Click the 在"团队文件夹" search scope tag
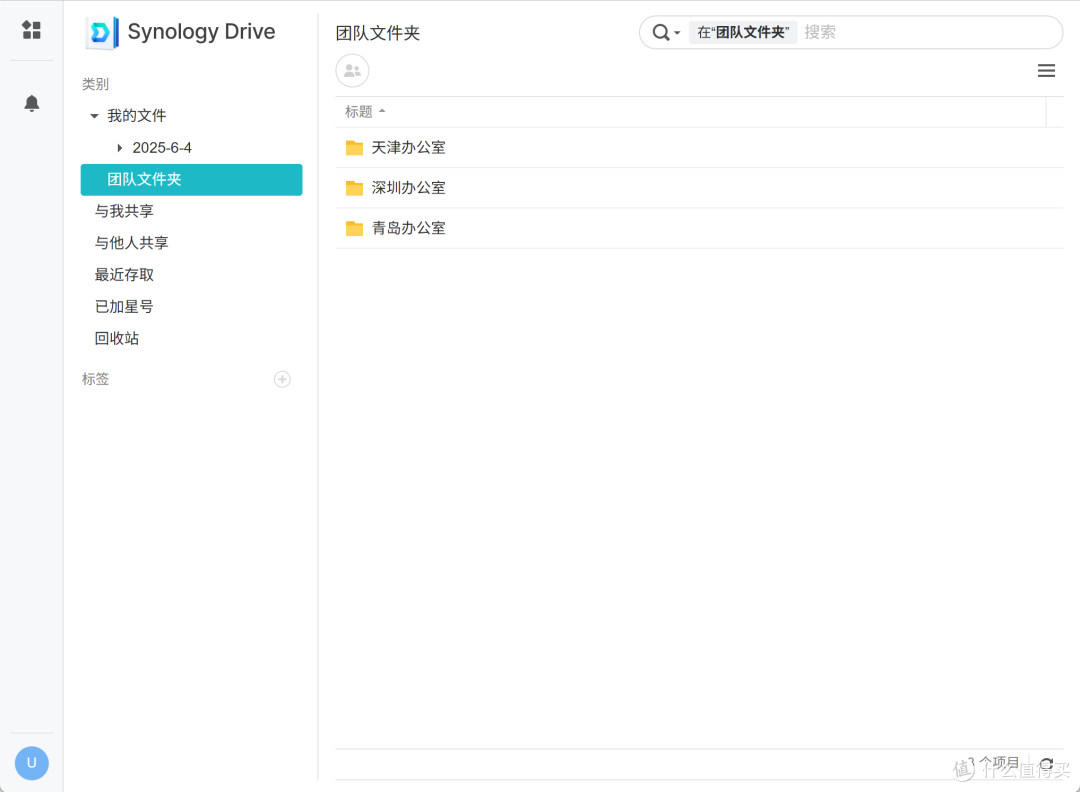 743,32
